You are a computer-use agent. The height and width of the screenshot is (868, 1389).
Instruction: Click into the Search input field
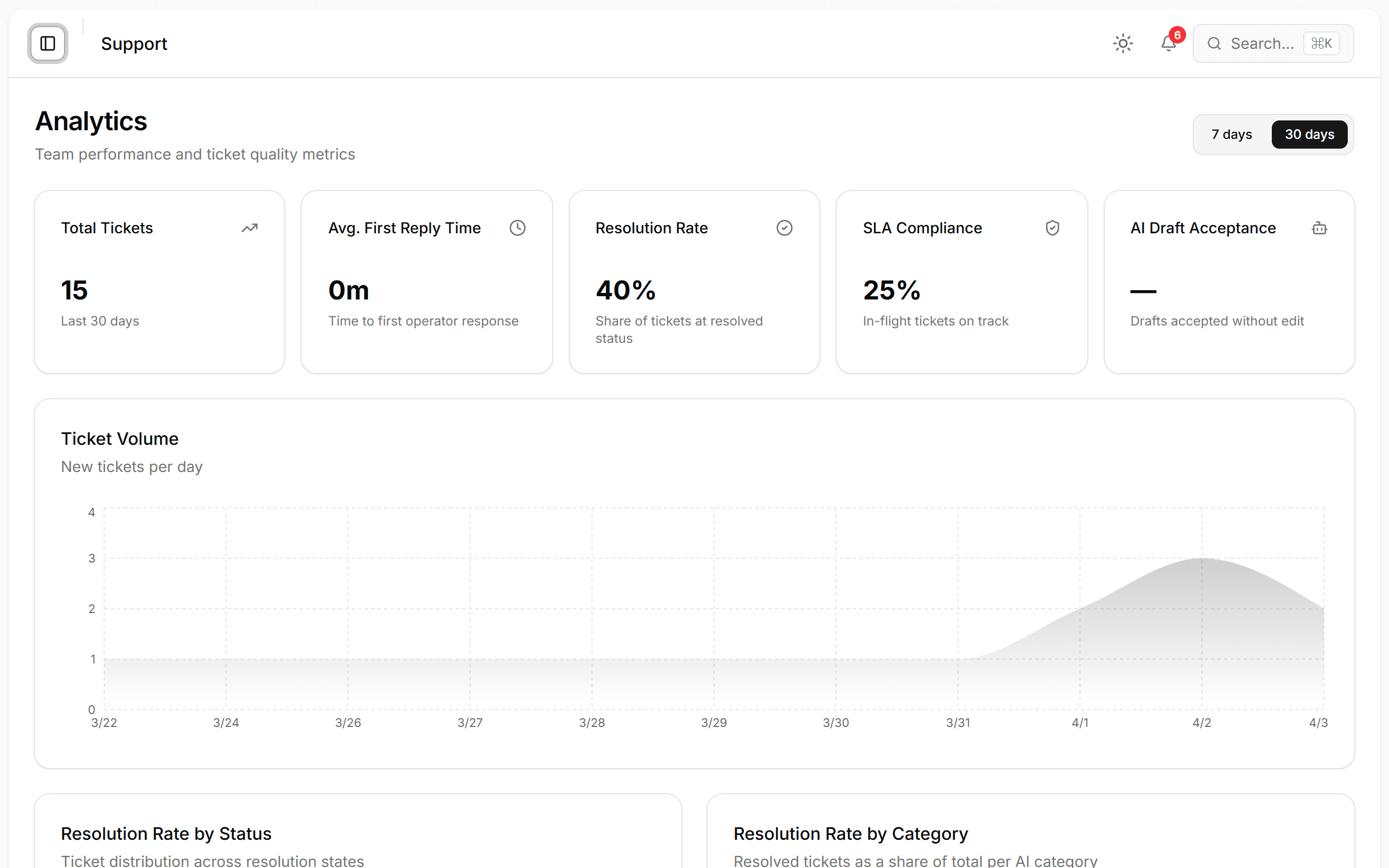1263,43
